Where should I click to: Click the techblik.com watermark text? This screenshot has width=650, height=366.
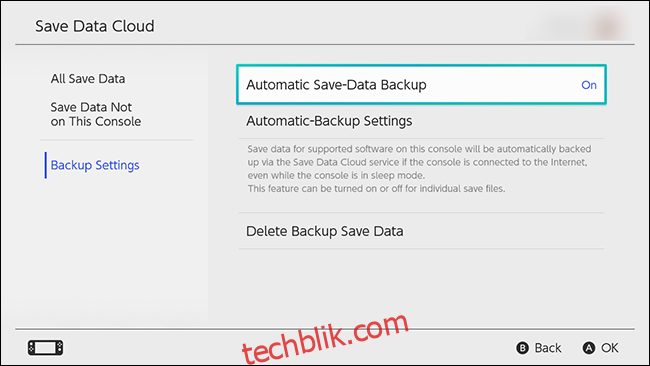click(x=325, y=337)
